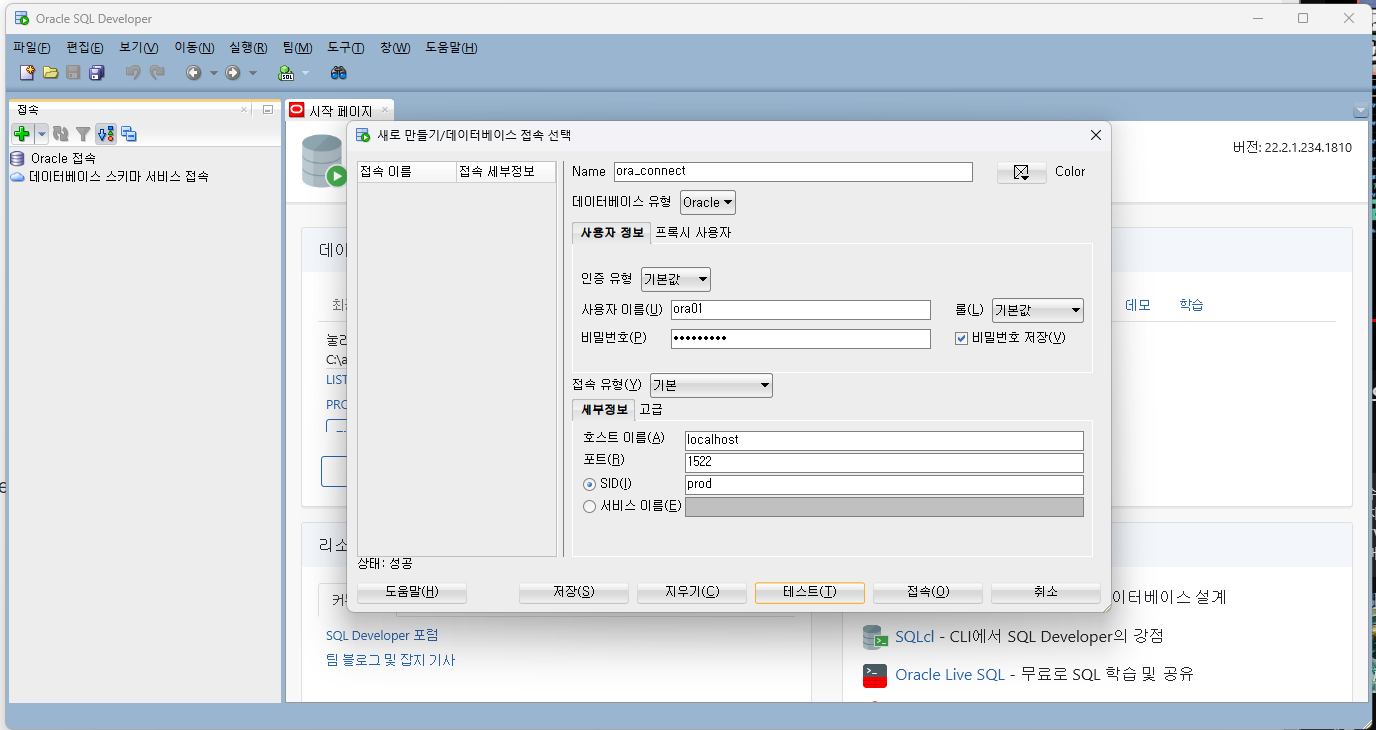This screenshot has width=1376, height=730.
Task: Refresh connections icon in 접속 panel
Action: 61,133
